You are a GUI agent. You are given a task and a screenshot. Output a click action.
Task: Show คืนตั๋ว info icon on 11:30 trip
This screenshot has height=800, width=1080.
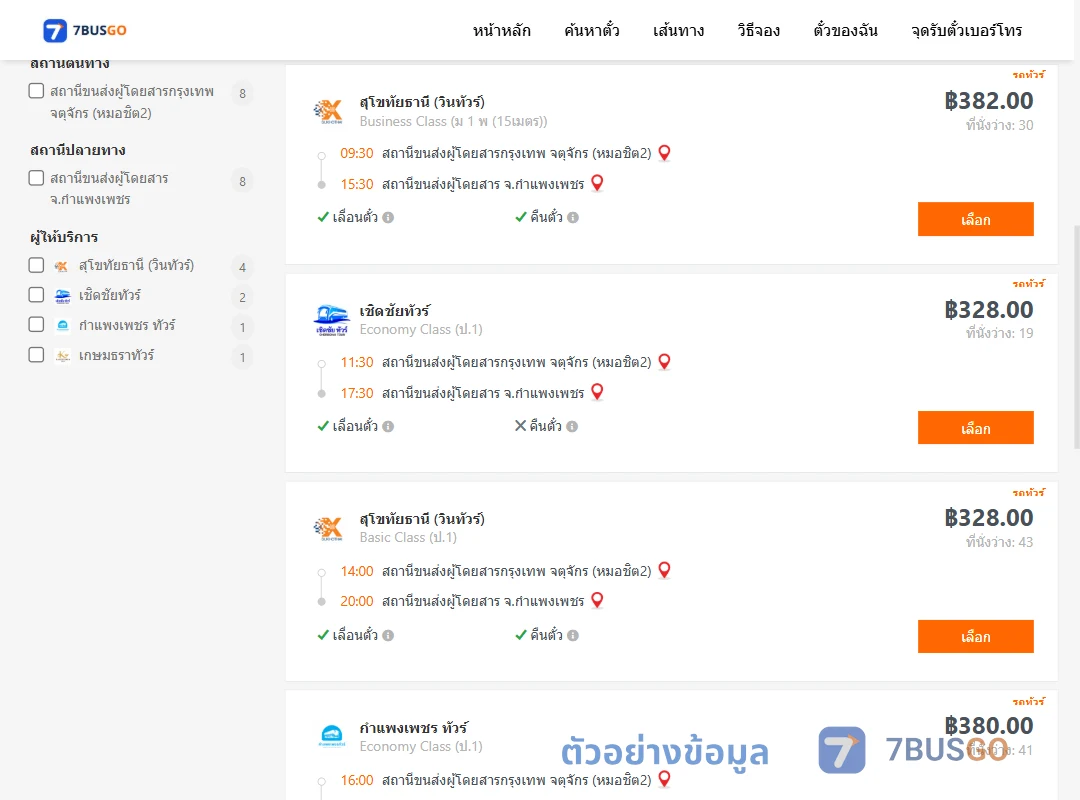pyautogui.click(x=572, y=427)
